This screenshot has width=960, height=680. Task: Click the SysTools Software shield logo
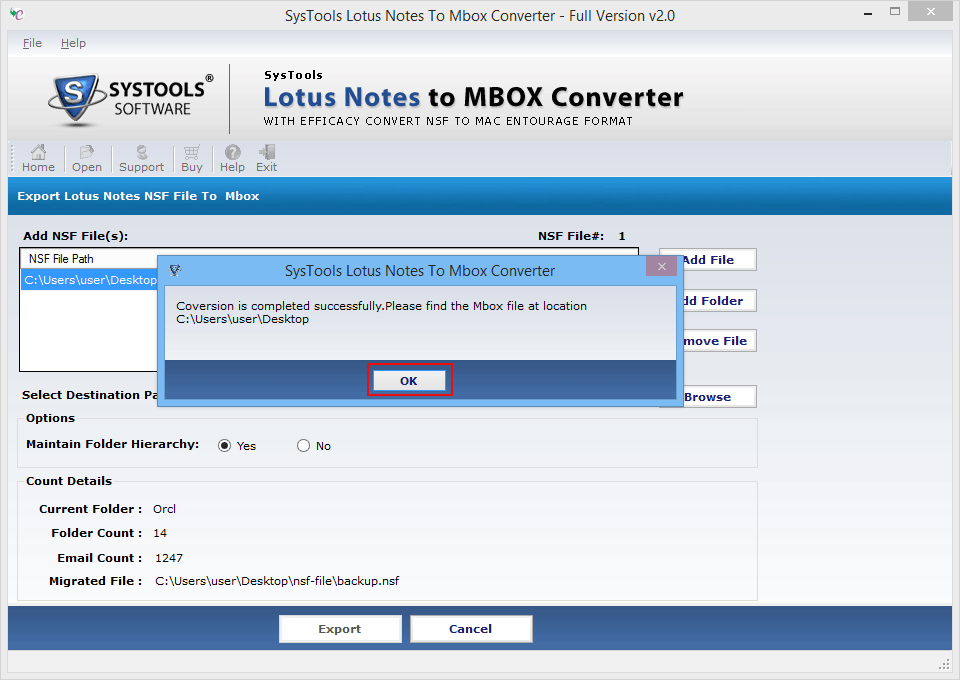75,98
